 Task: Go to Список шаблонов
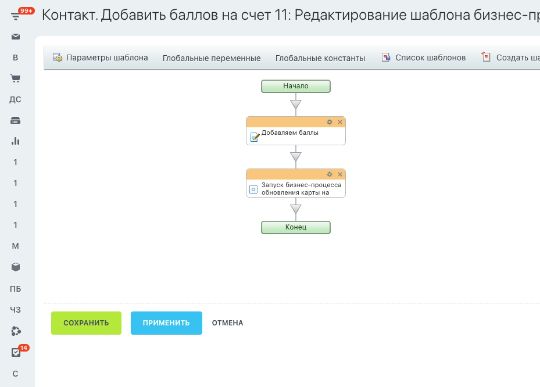click(x=424, y=58)
